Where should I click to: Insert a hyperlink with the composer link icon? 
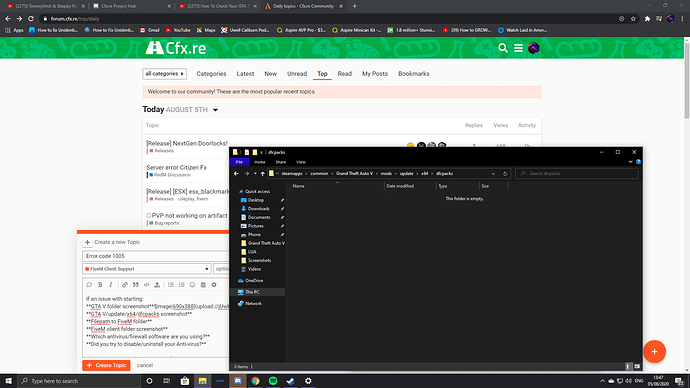coord(125,285)
